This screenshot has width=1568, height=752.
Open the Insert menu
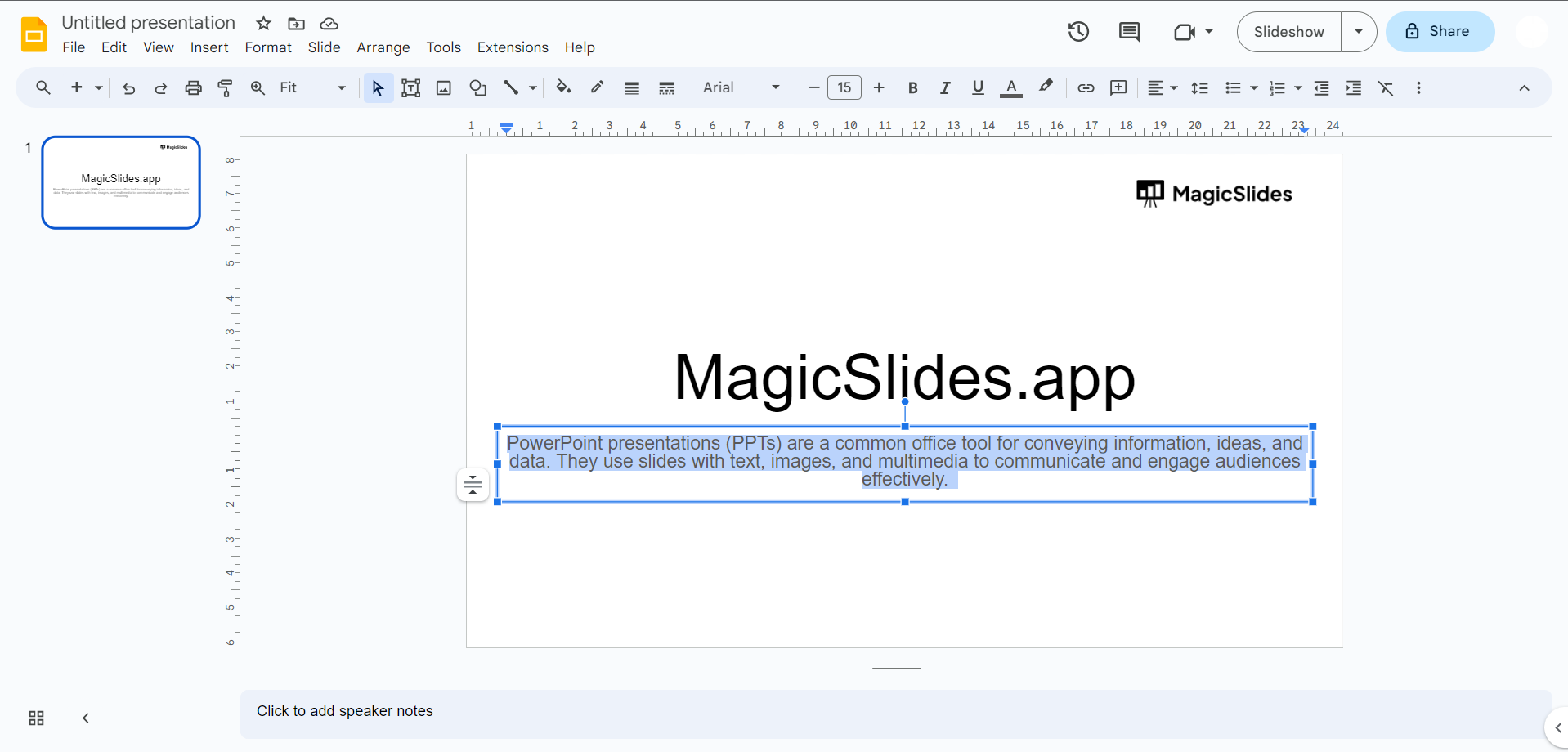click(209, 47)
